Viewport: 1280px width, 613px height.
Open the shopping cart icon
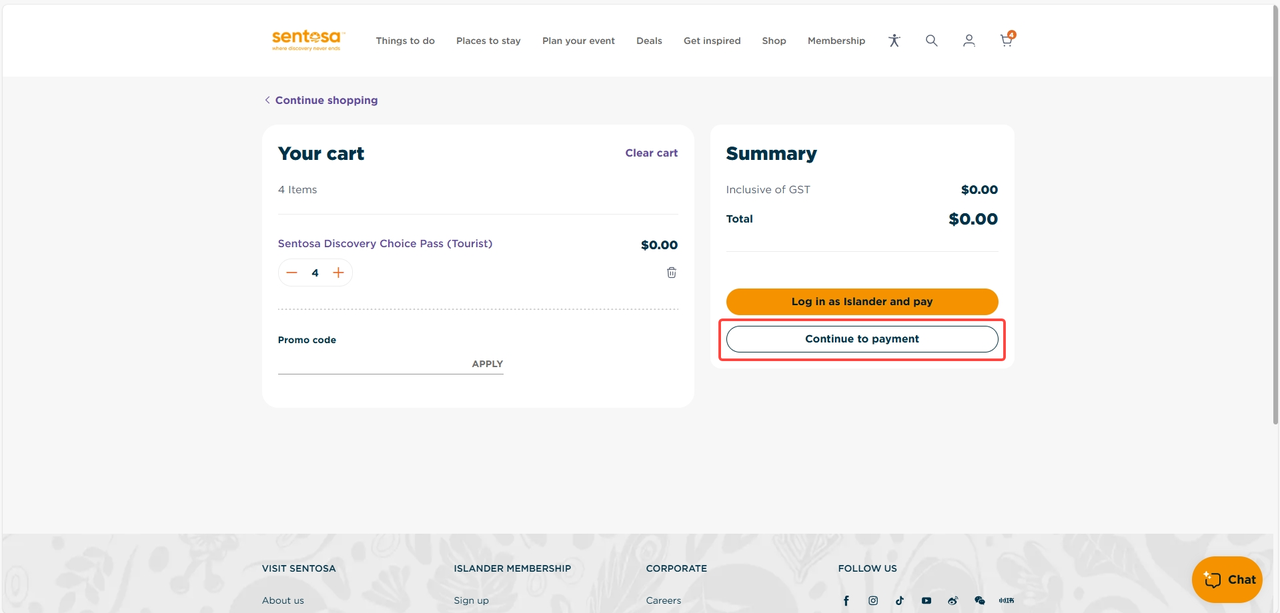(1006, 41)
